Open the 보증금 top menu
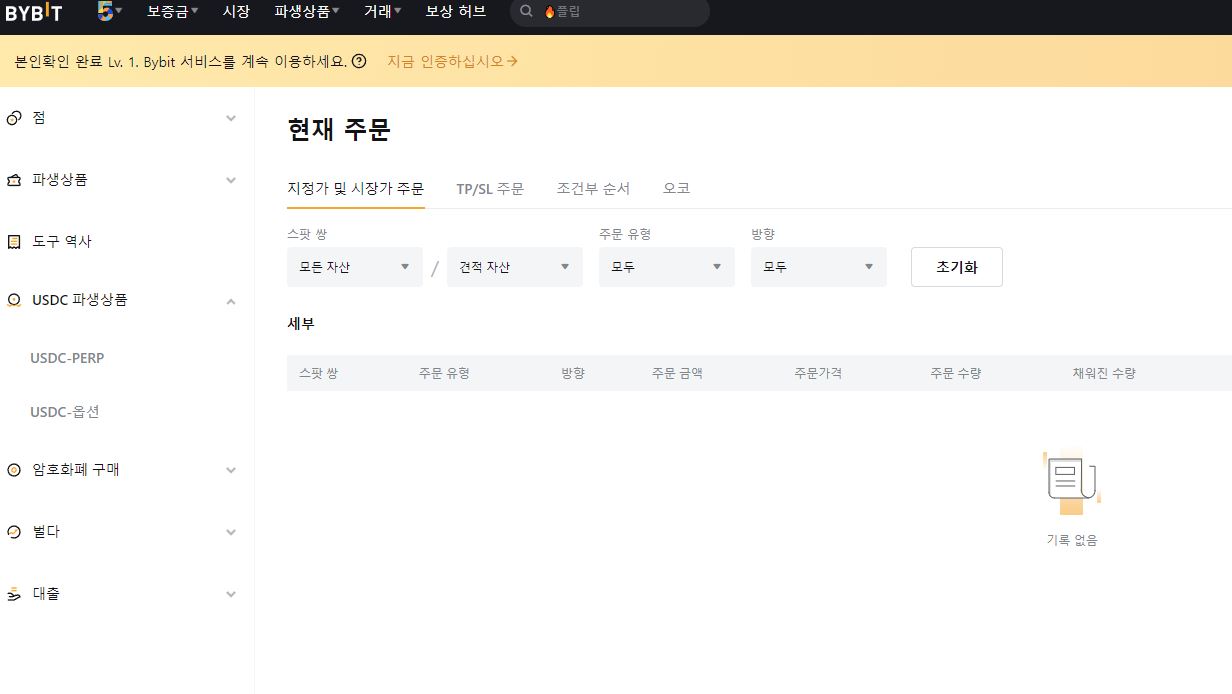1232x694 pixels. [172, 12]
